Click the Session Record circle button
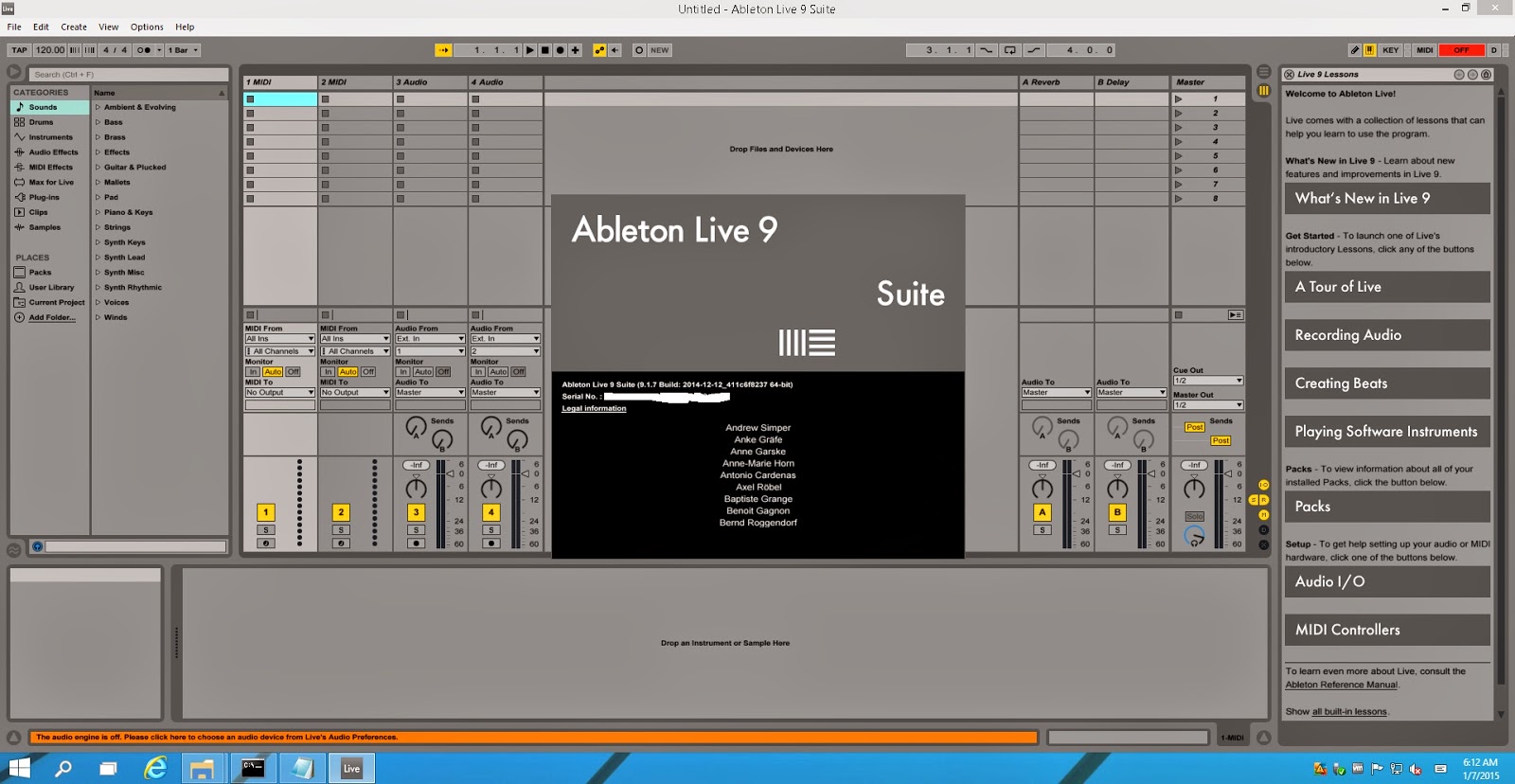Image resolution: width=1515 pixels, height=784 pixels. tap(639, 50)
